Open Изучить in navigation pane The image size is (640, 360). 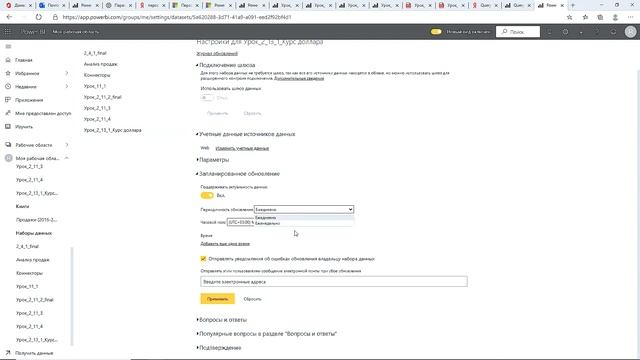pyautogui.click(x=24, y=127)
